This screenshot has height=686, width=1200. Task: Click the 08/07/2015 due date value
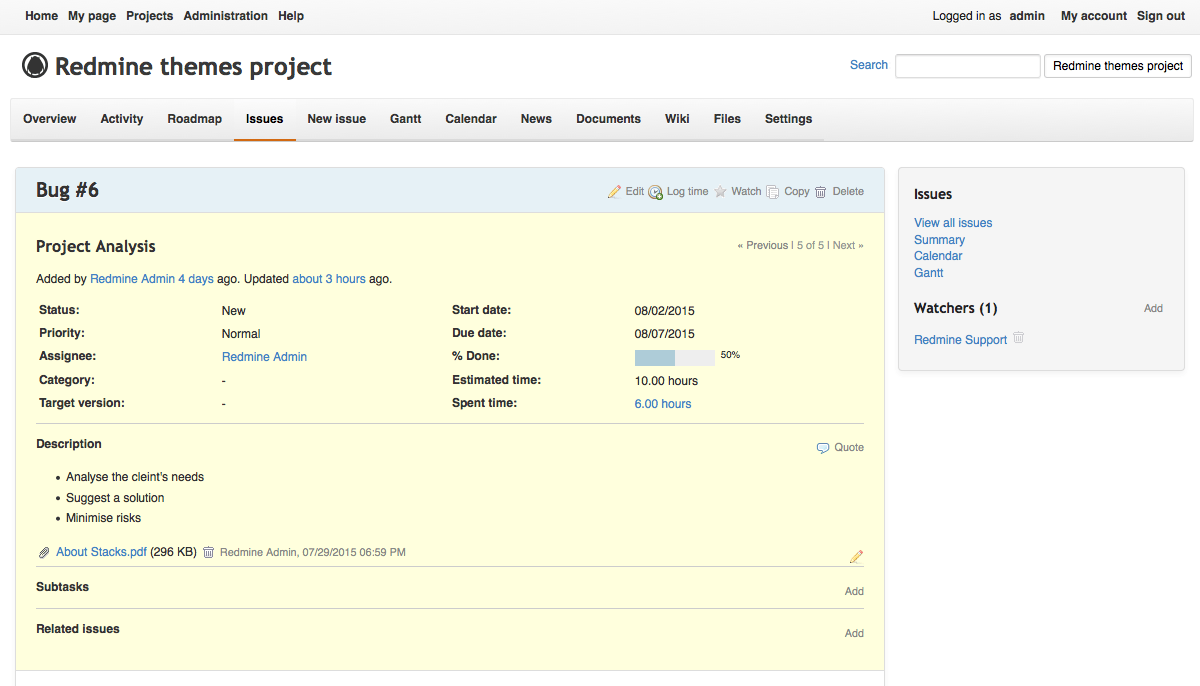(665, 334)
